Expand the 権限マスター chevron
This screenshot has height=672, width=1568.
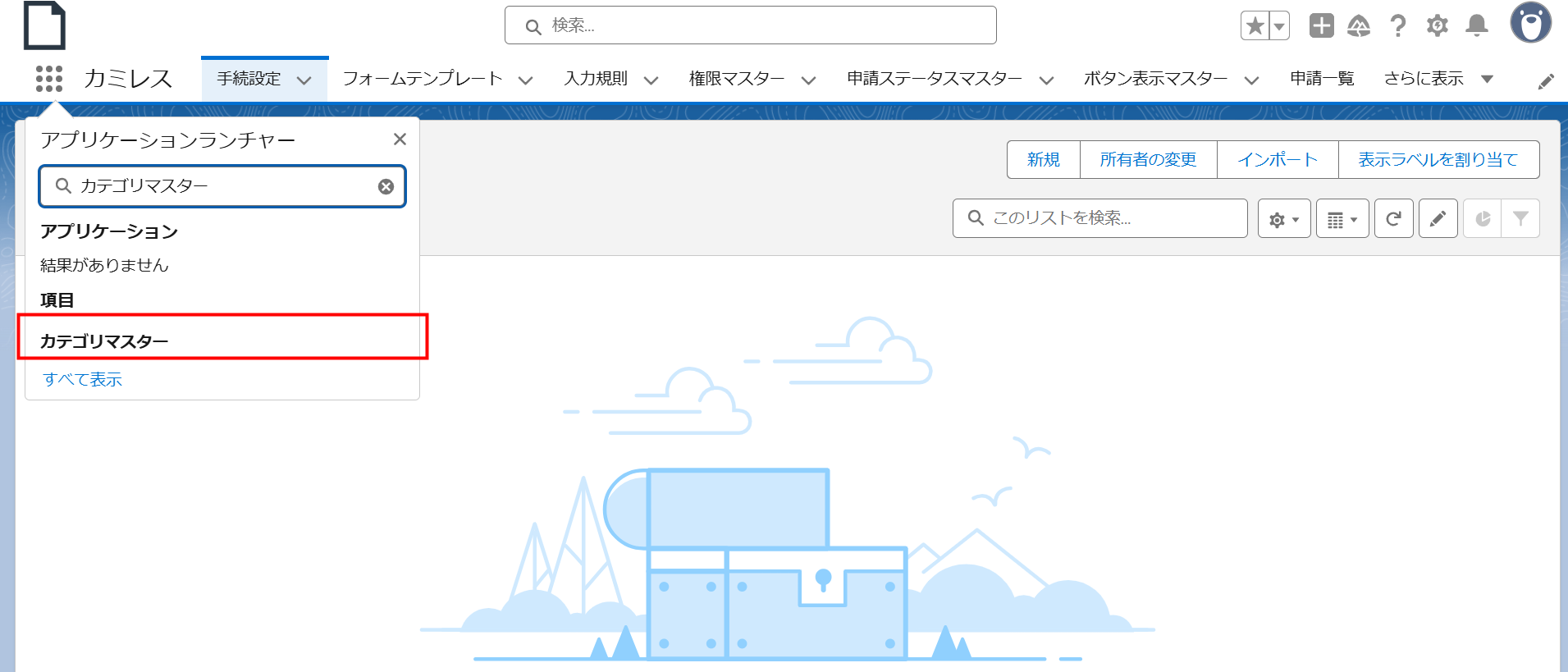(x=809, y=80)
